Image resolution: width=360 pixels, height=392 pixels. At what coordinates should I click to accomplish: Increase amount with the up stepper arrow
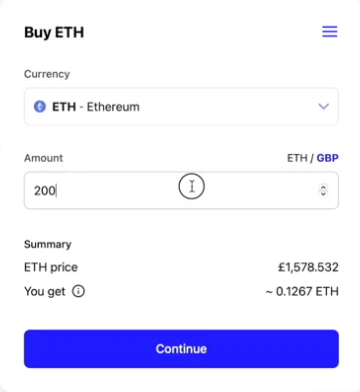click(x=323, y=187)
